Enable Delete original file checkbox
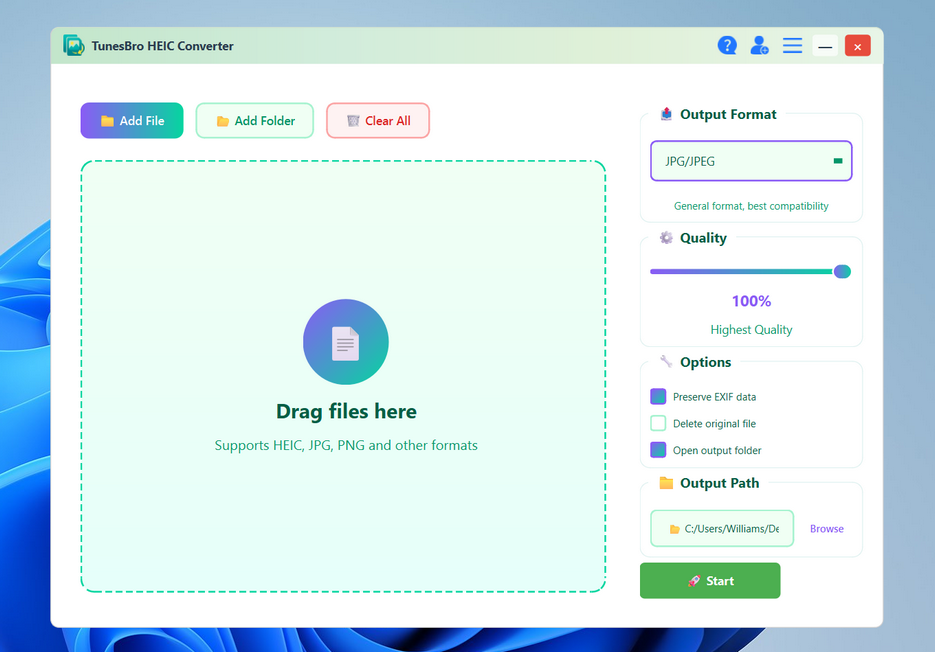 tap(658, 424)
